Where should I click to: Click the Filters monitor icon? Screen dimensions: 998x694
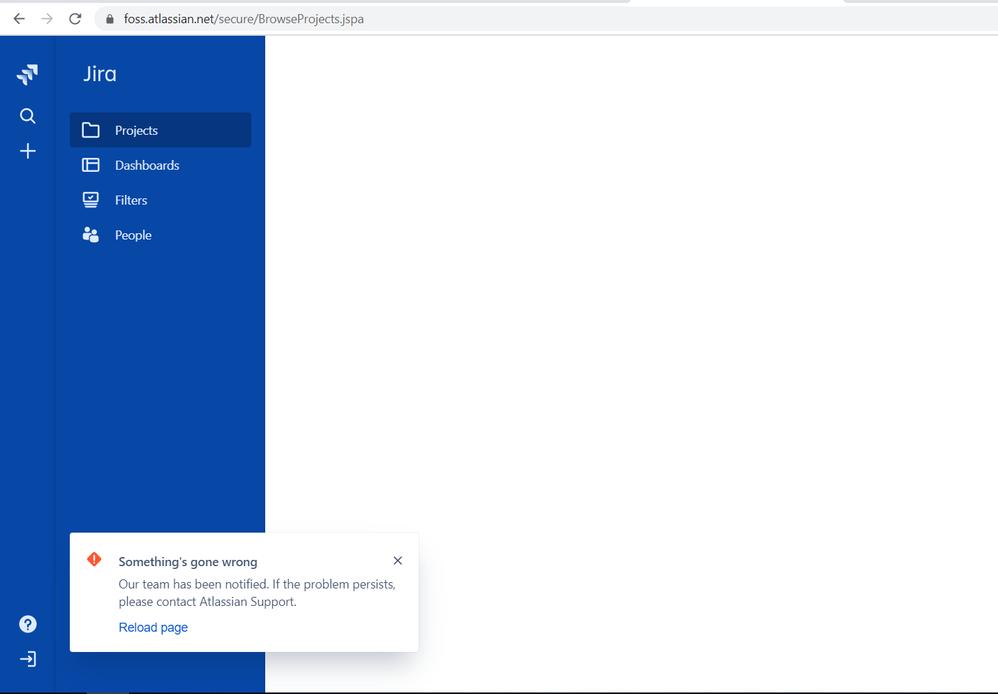[x=90, y=200]
